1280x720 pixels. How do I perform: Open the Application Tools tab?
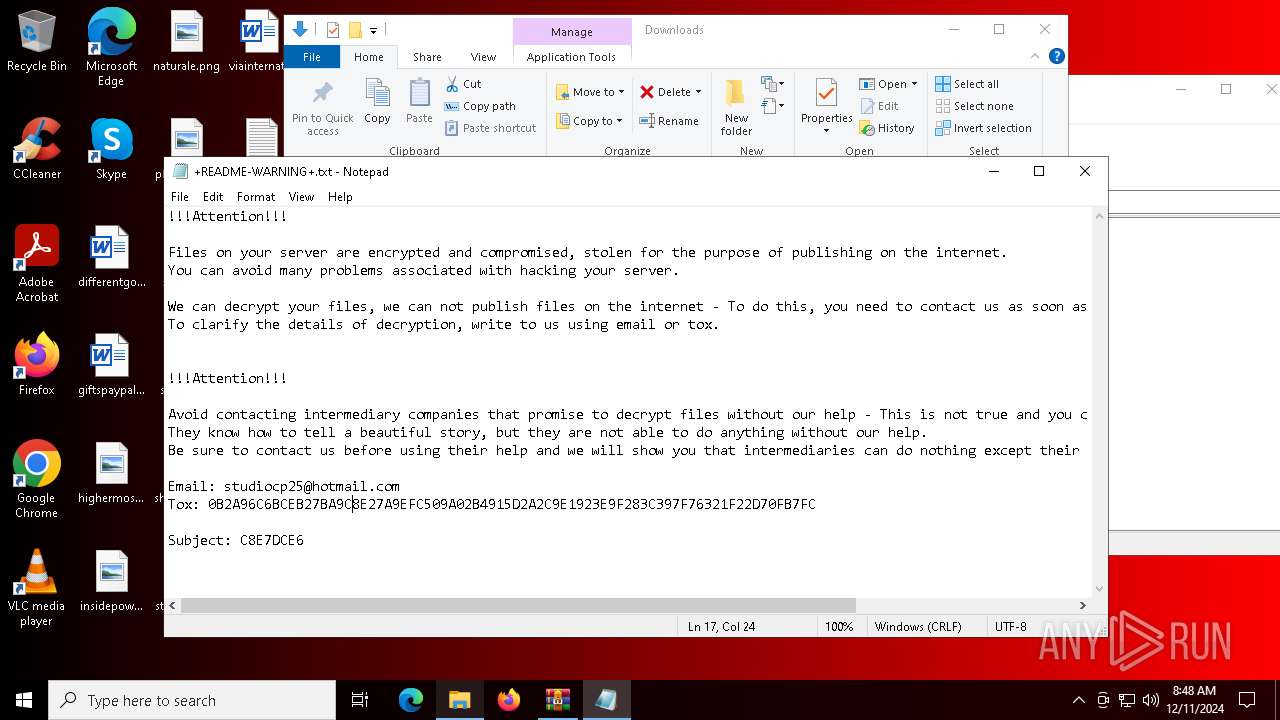pyautogui.click(x=571, y=57)
